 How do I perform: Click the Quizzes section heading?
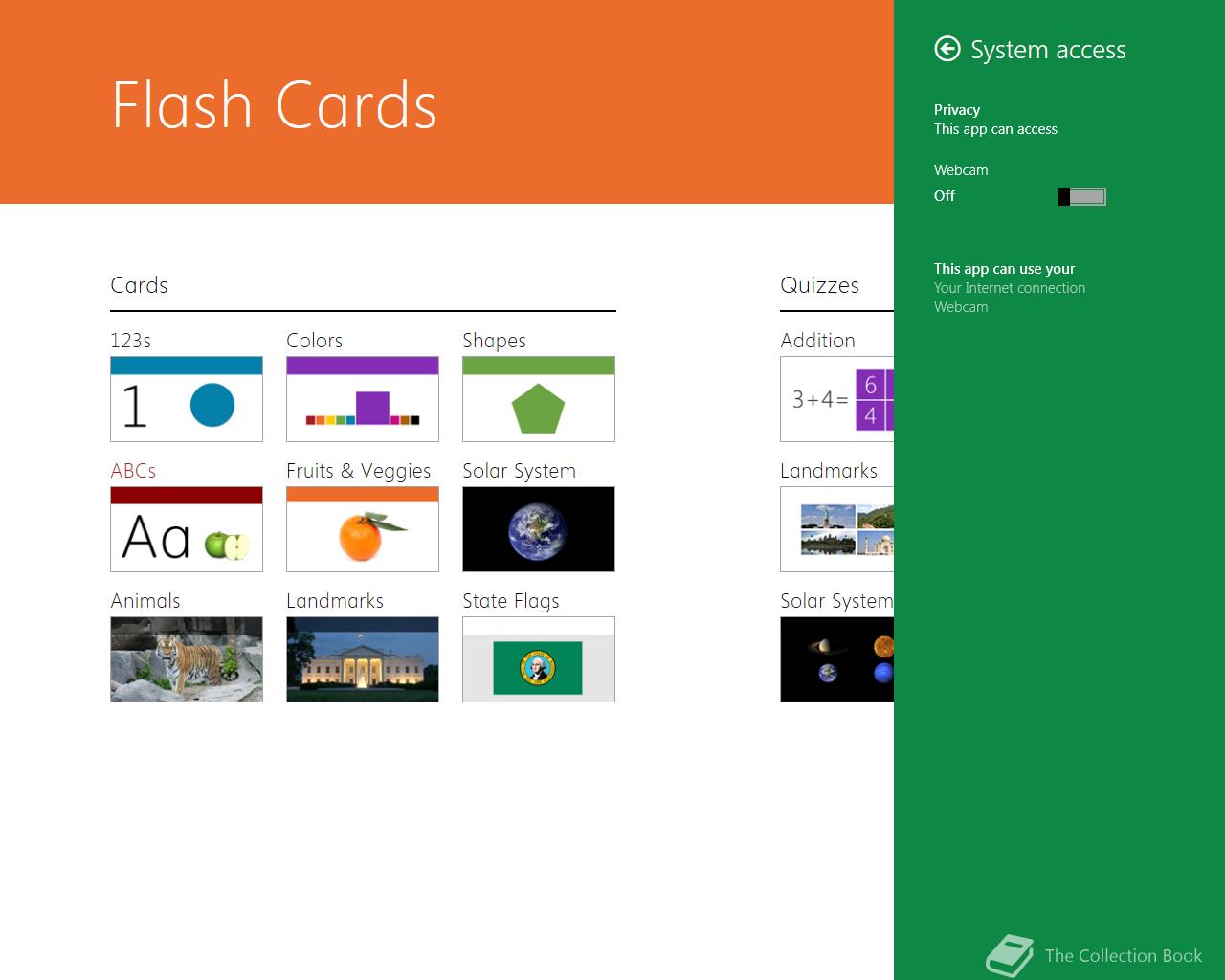(x=819, y=285)
